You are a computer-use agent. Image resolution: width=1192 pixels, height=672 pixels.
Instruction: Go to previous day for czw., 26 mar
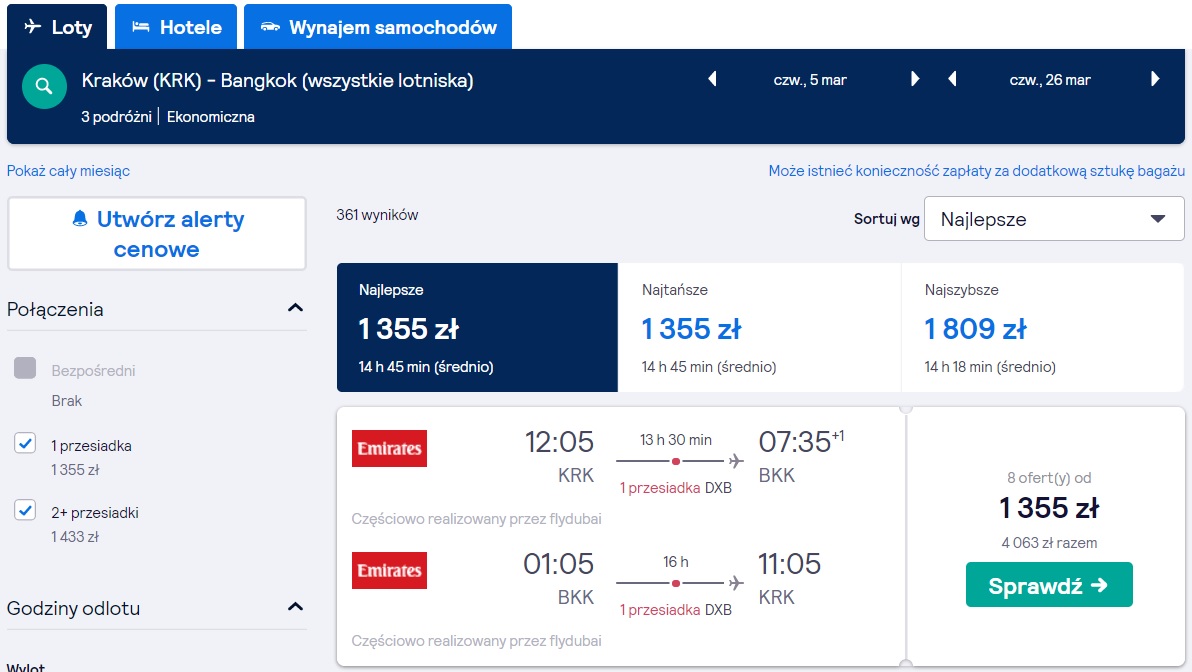(x=952, y=79)
